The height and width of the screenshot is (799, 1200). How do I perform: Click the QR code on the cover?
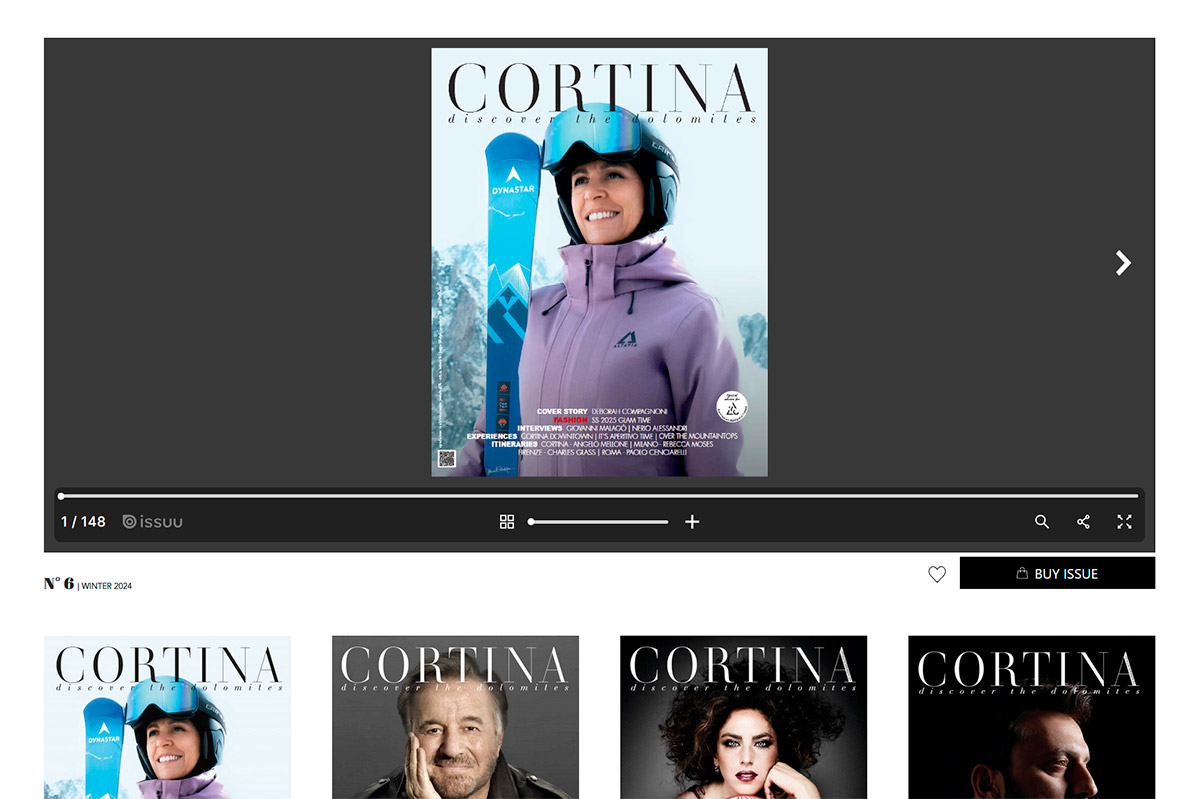click(x=447, y=459)
